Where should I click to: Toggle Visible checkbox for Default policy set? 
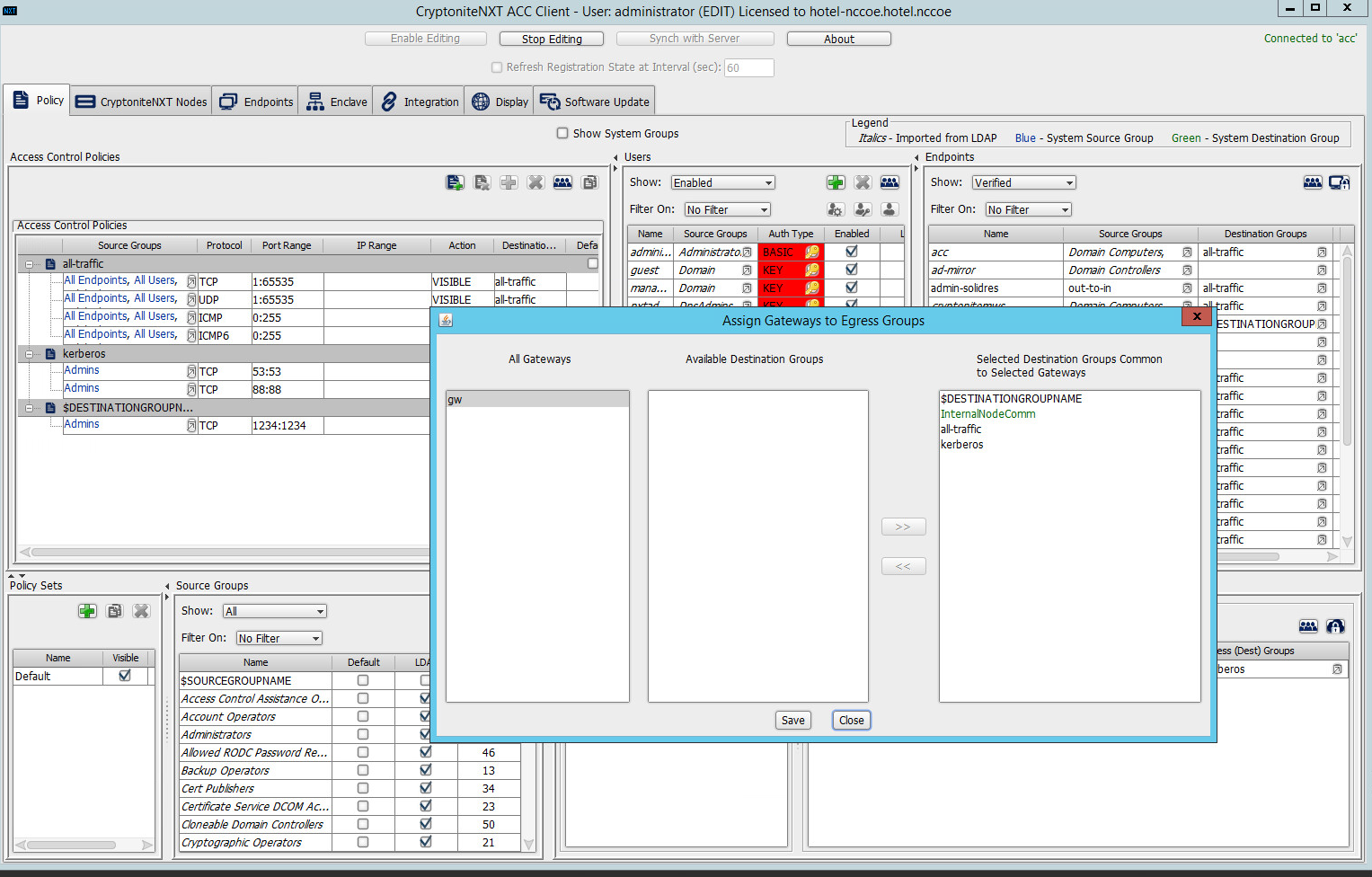click(125, 676)
